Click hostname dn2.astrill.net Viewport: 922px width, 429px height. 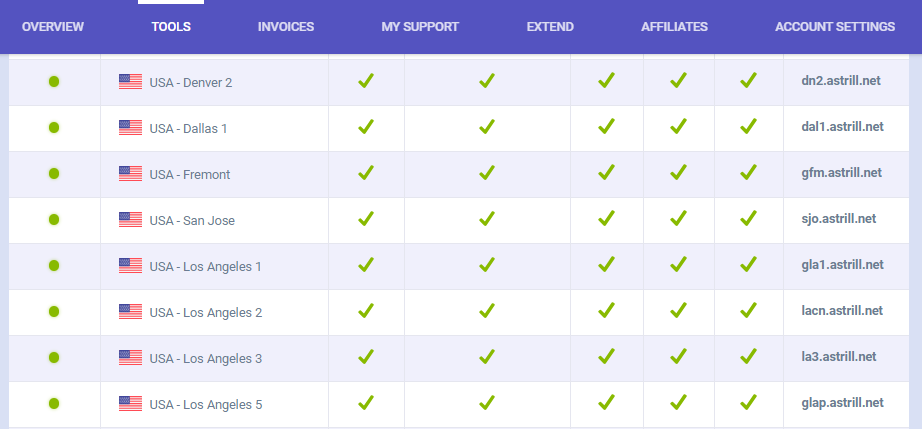(x=841, y=81)
